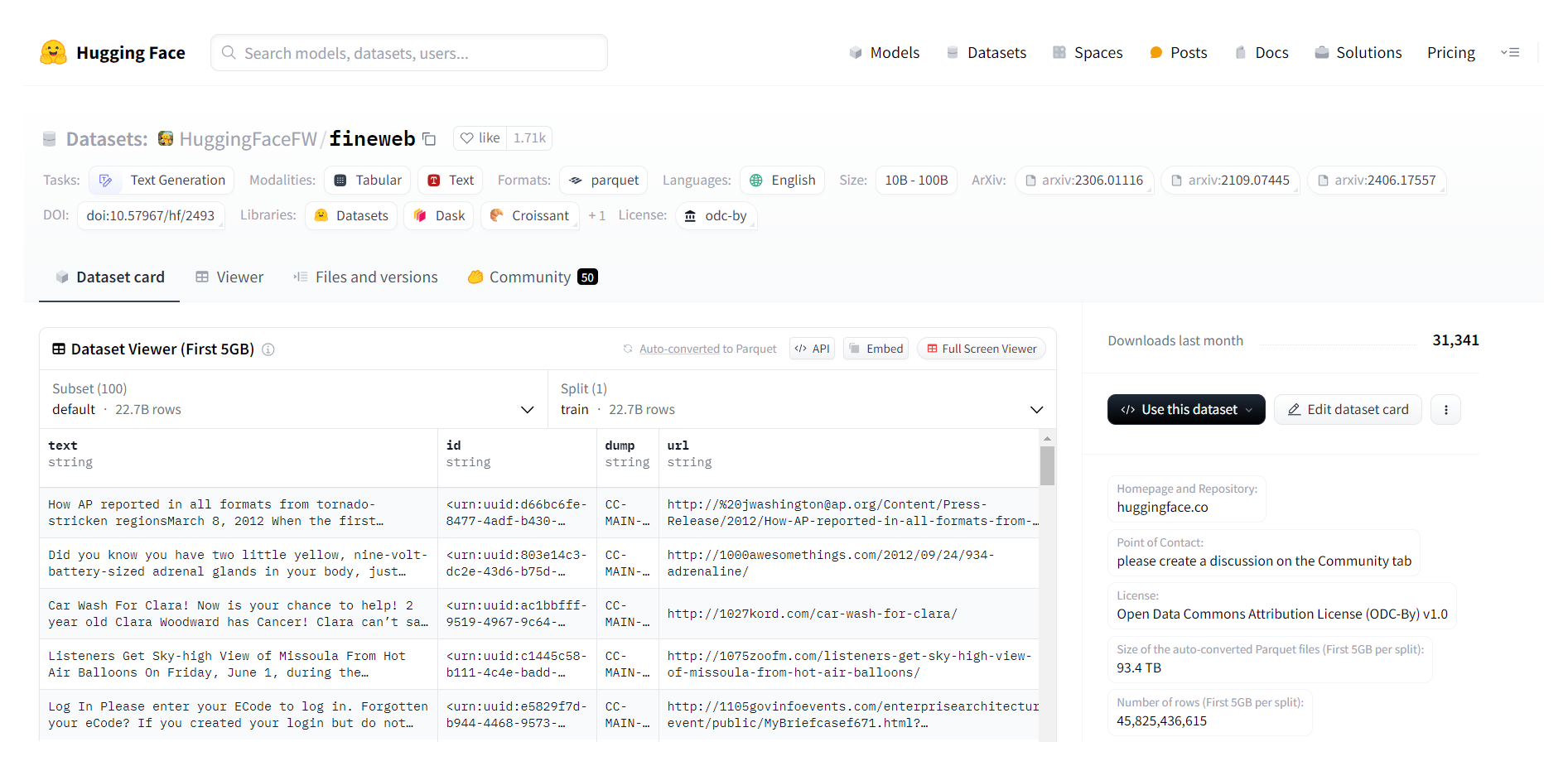Click Edit dataset card button

[1348, 410]
